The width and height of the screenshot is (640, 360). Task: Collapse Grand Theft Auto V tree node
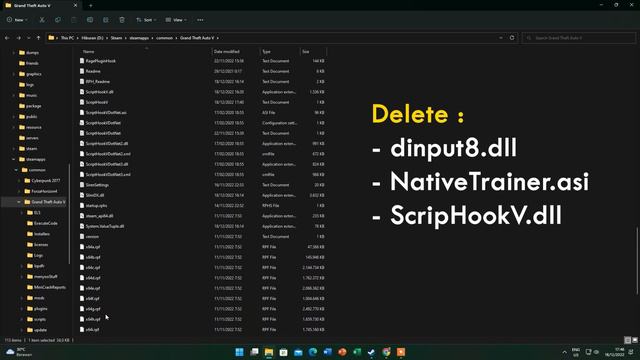coord(19,202)
